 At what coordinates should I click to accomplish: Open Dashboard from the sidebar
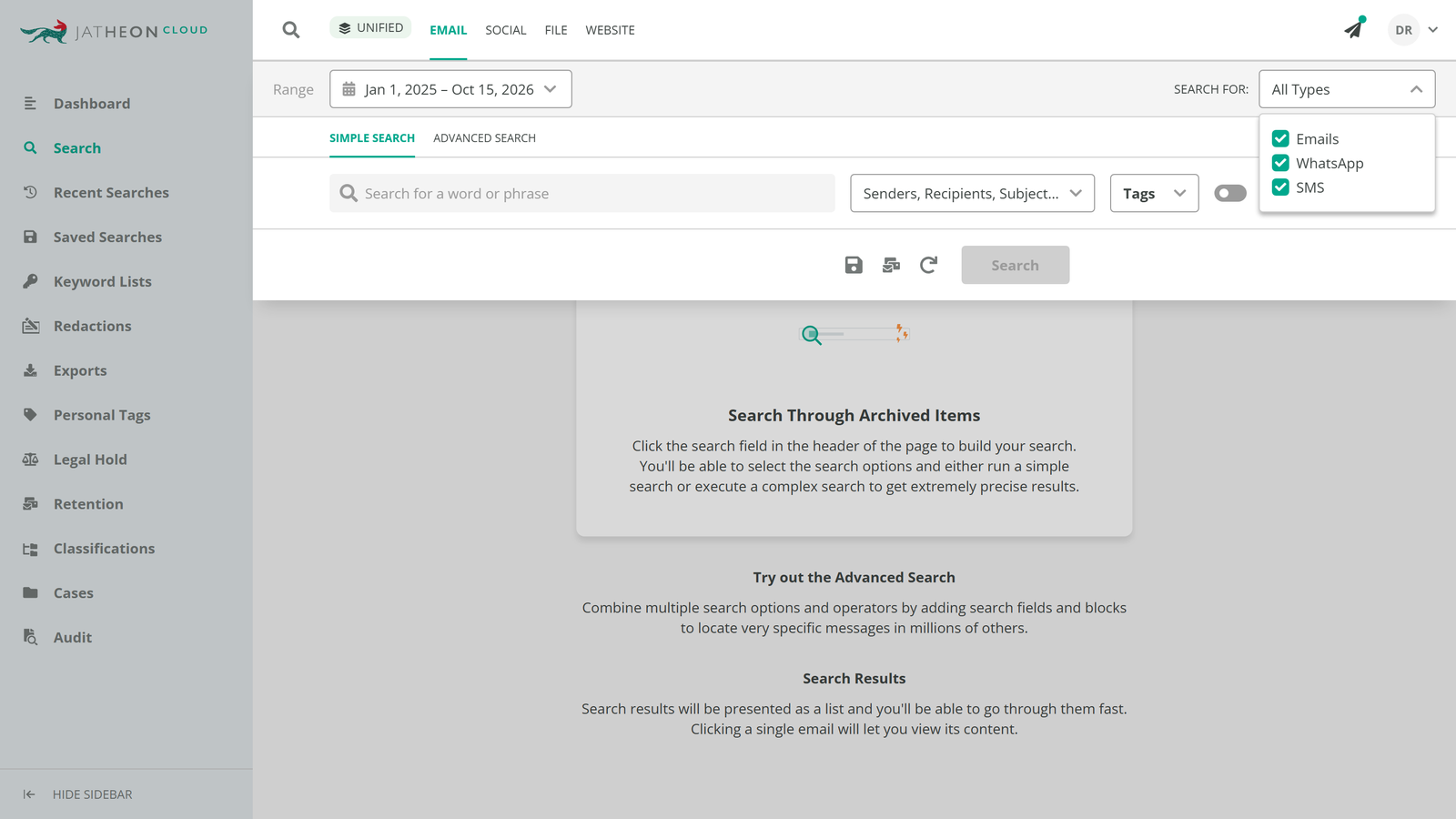pyautogui.click(x=91, y=104)
